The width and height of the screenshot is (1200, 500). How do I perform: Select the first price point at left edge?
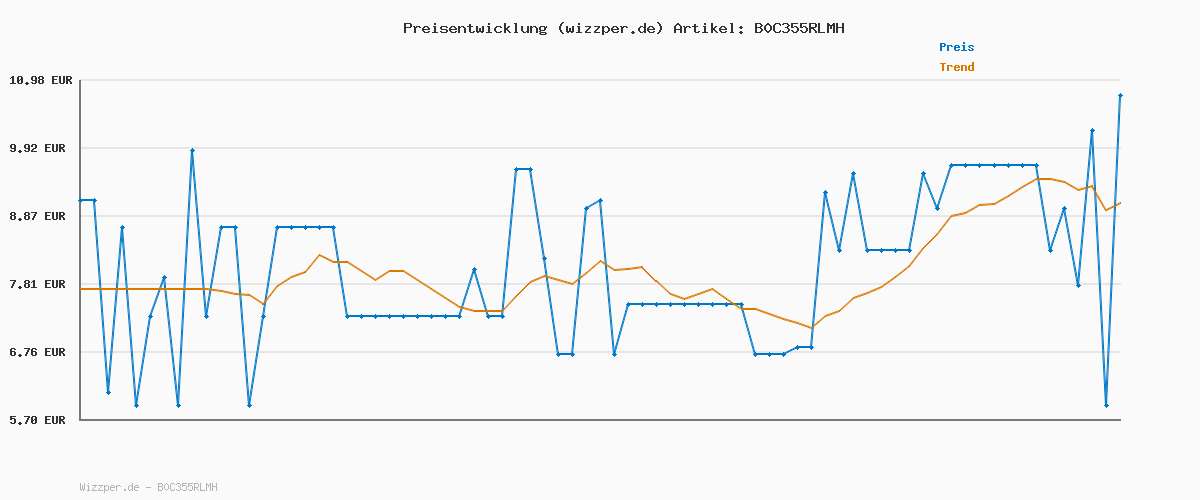click(x=81, y=200)
